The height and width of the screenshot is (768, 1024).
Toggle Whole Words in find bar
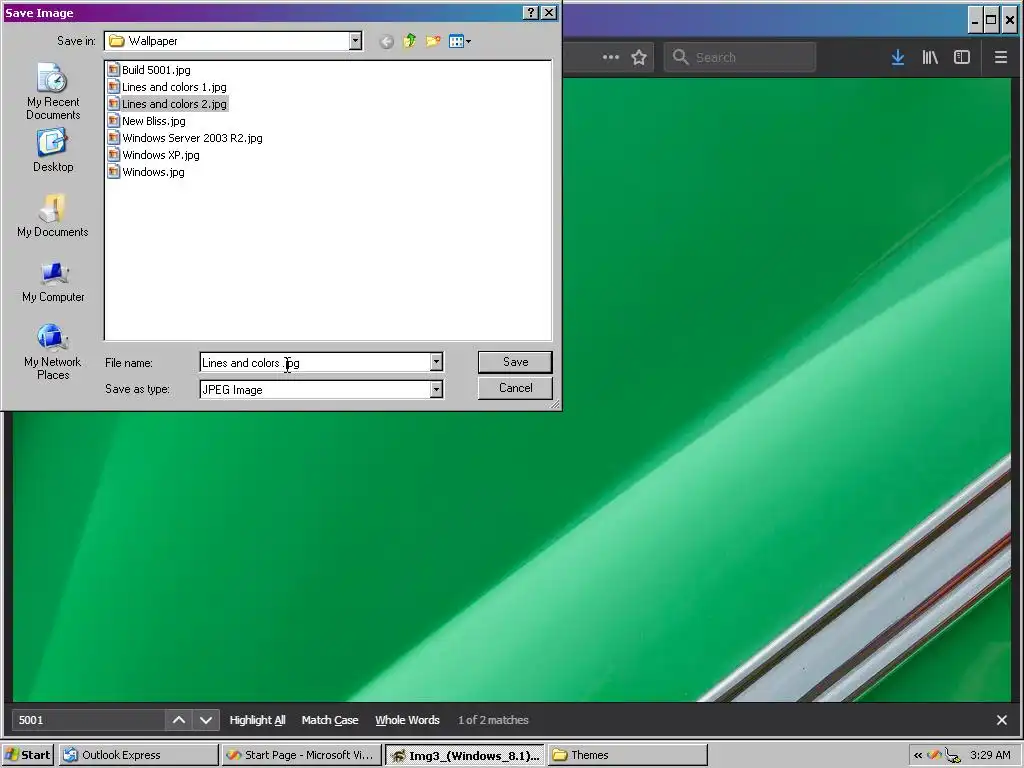tap(407, 720)
